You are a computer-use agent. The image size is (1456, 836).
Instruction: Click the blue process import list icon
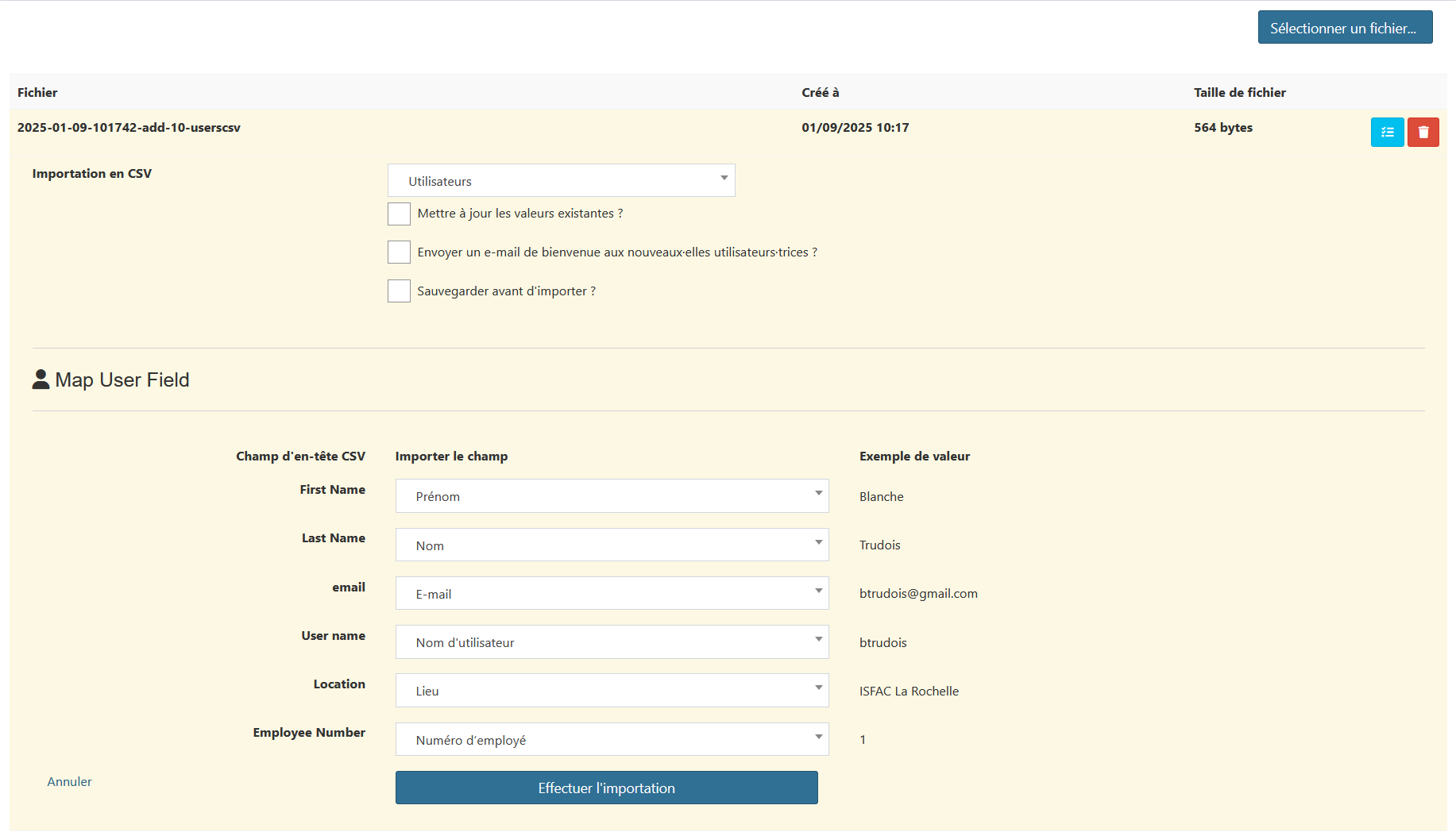pos(1387,133)
